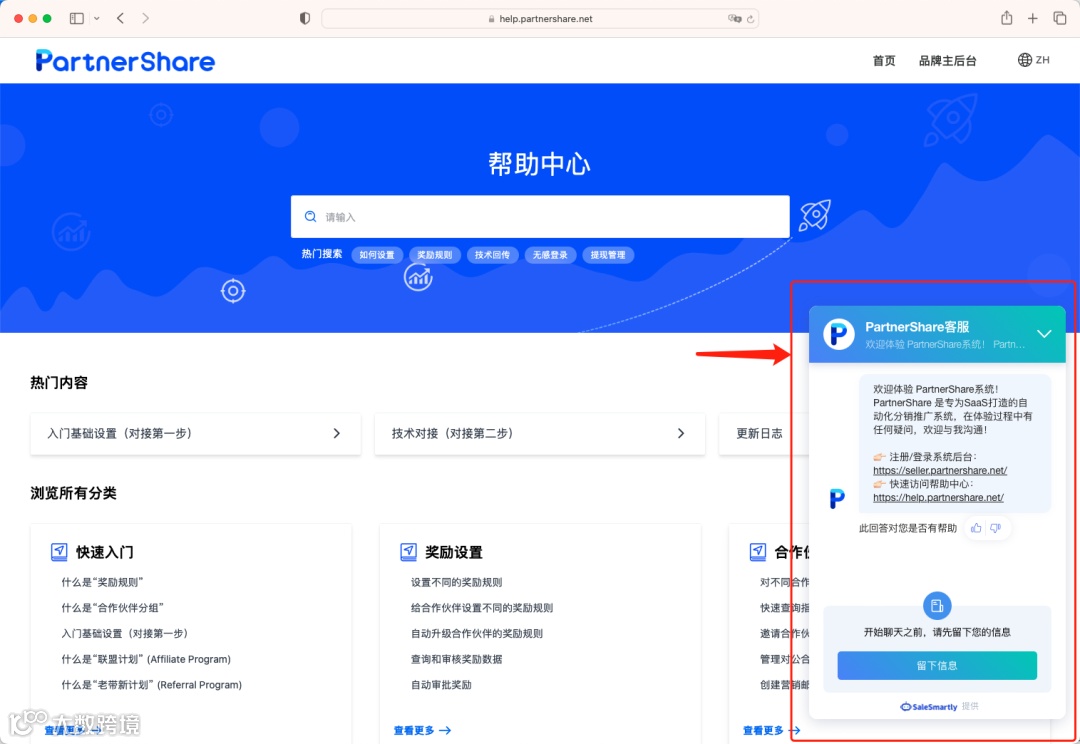Screen dimensions: 1080x744
Task: Go forward with the browser forward arrow
Action: (145, 19)
